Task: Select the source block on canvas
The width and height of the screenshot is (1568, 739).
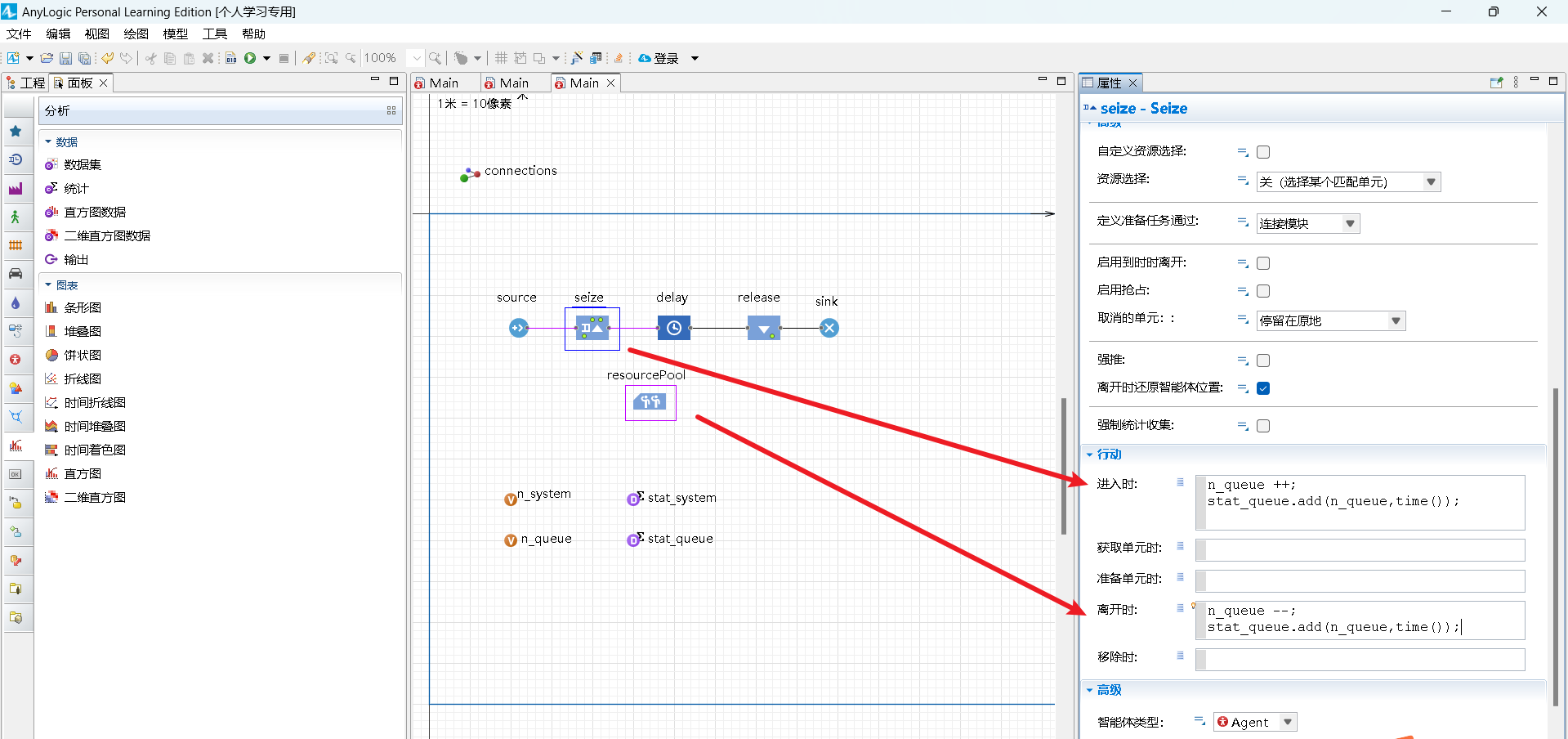Action: click(x=519, y=328)
